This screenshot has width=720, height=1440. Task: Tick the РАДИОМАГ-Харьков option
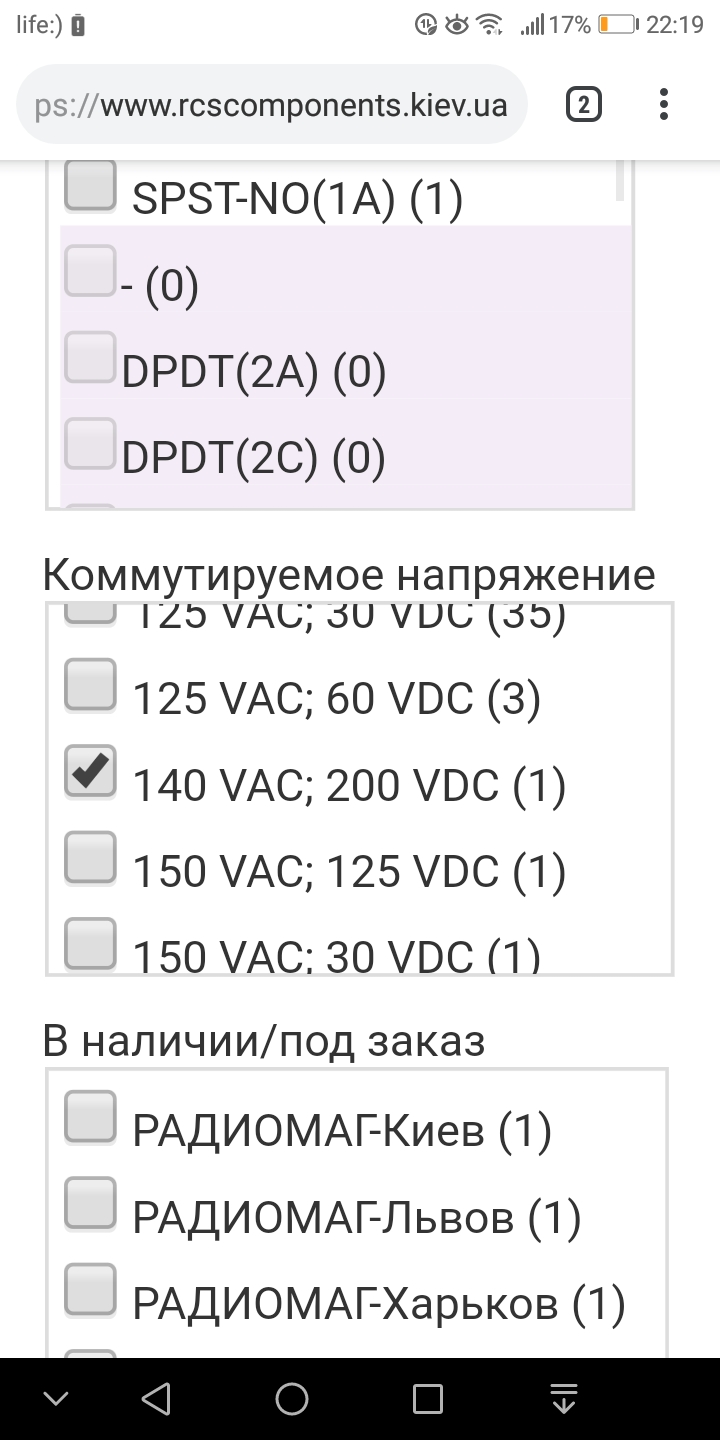[x=90, y=1289]
